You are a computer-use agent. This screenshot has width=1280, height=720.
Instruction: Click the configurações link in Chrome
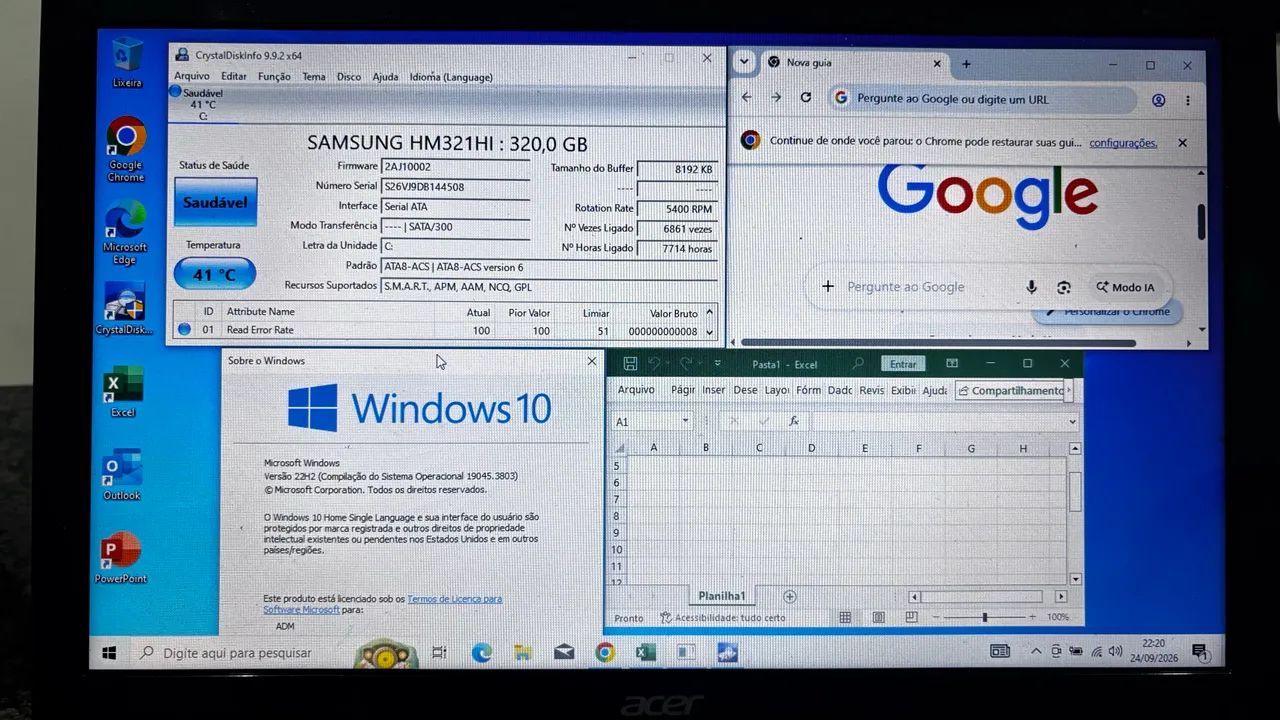(1123, 142)
